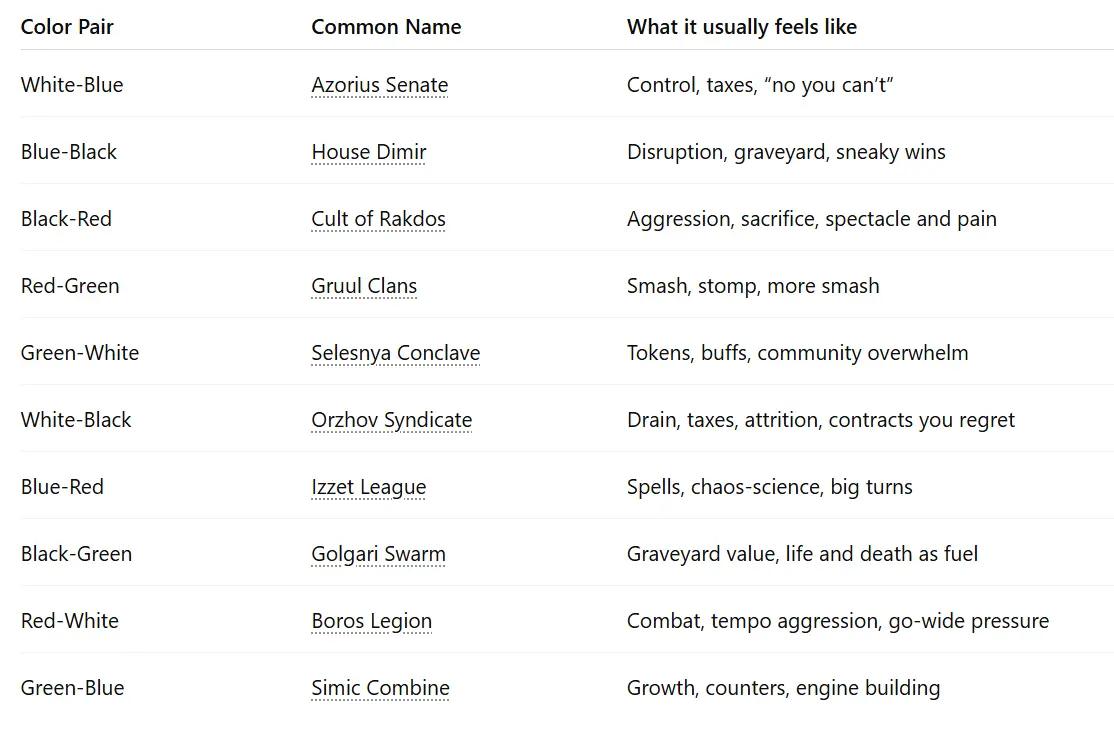Click the Azorius Senate link
The image size is (1114, 732).
379,85
